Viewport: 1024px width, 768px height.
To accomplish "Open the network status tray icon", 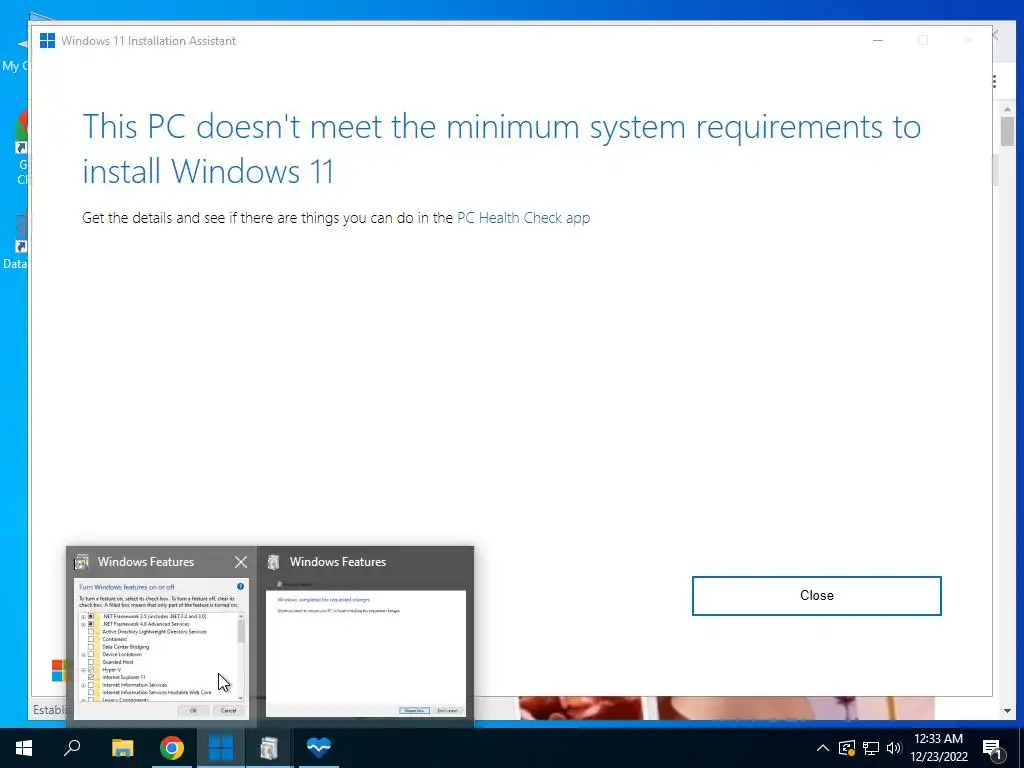I will coord(871,748).
